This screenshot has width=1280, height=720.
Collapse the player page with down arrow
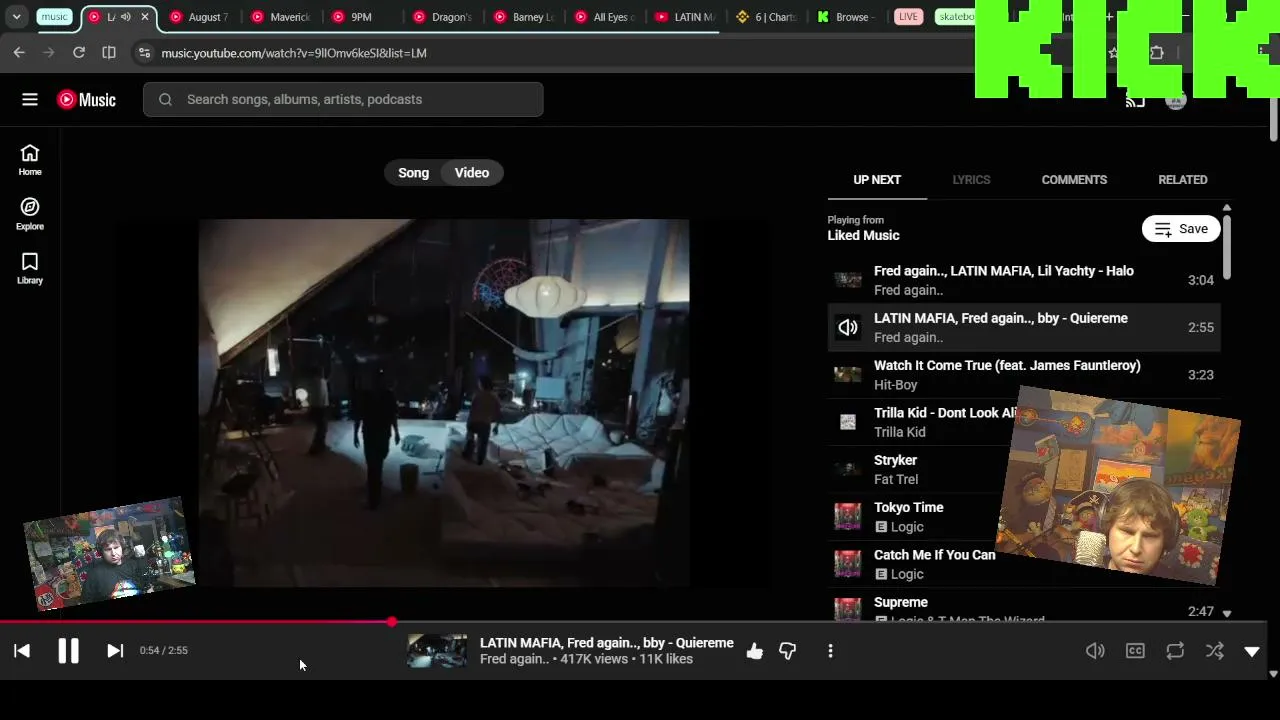(1252, 651)
